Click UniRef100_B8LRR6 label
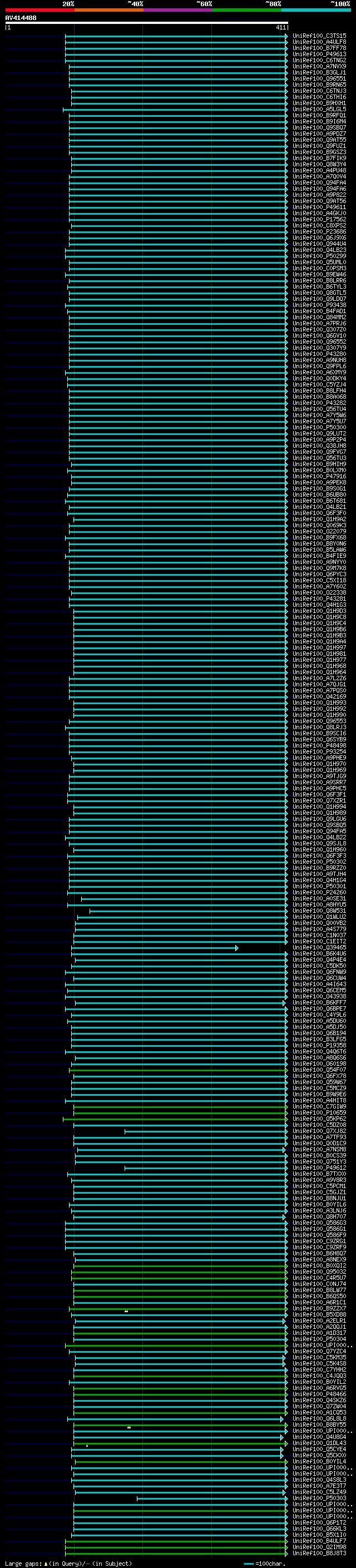 319,280
